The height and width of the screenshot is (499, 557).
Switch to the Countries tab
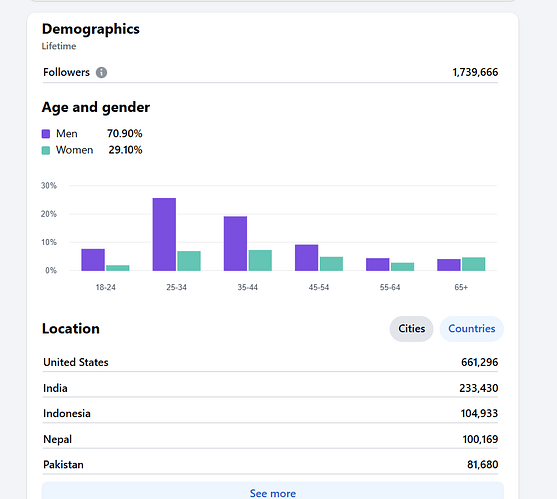click(x=471, y=329)
